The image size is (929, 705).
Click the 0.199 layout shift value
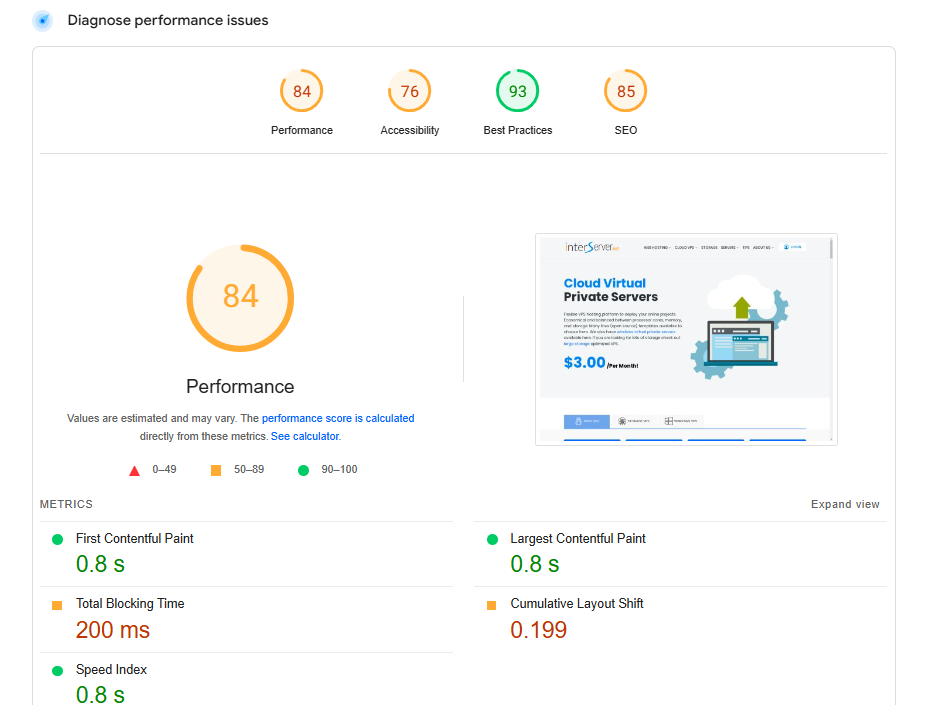(539, 630)
